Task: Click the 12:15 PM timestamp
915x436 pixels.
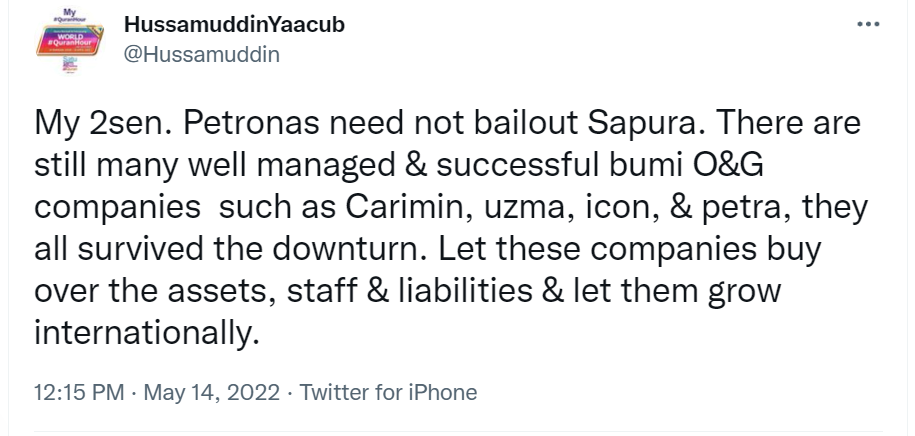Action: tap(79, 392)
